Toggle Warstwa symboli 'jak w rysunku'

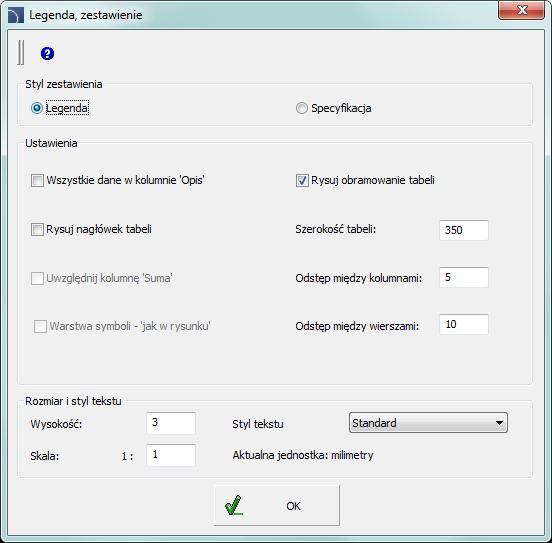coord(40,326)
